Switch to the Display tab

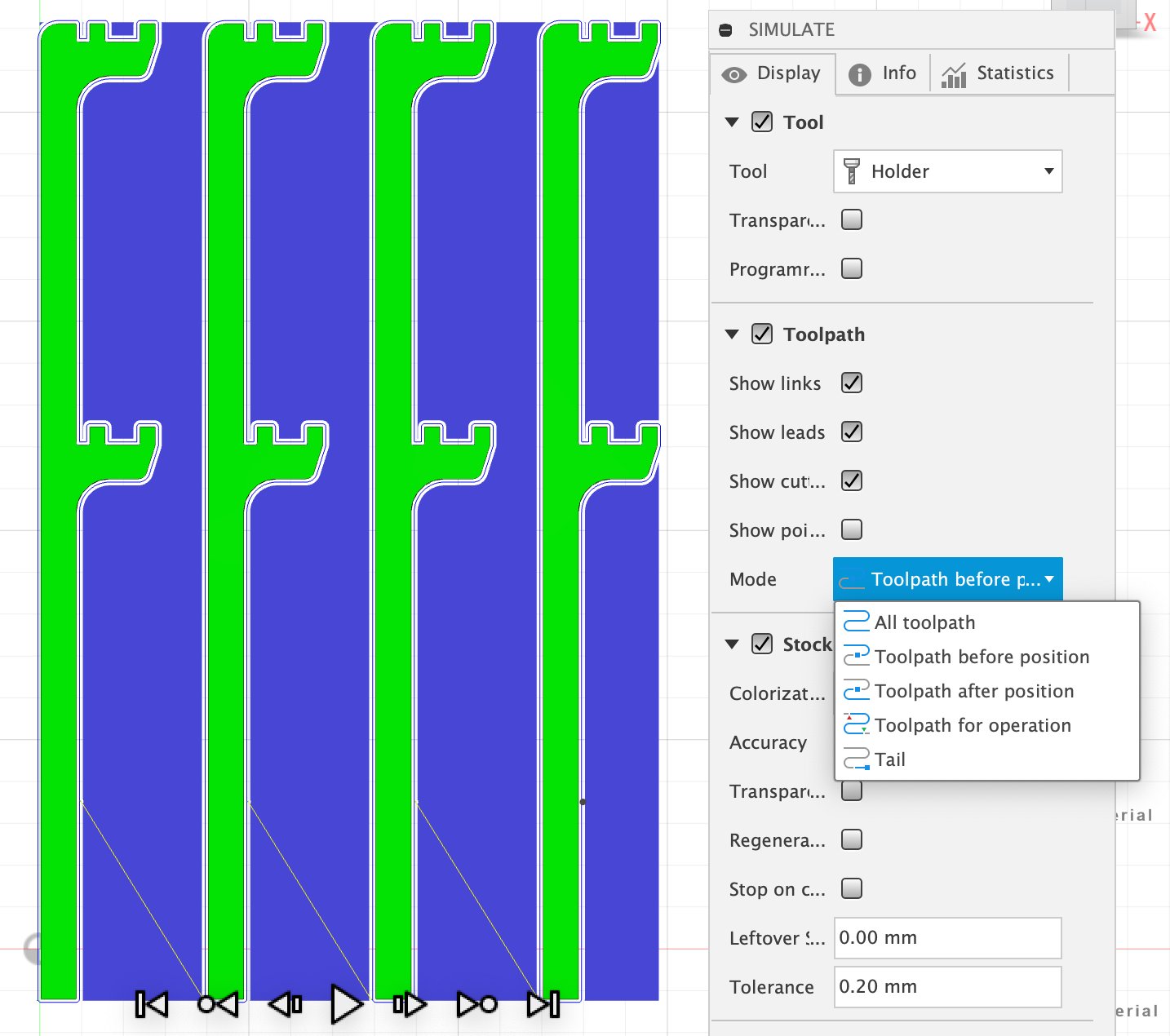[x=773, y=73]
